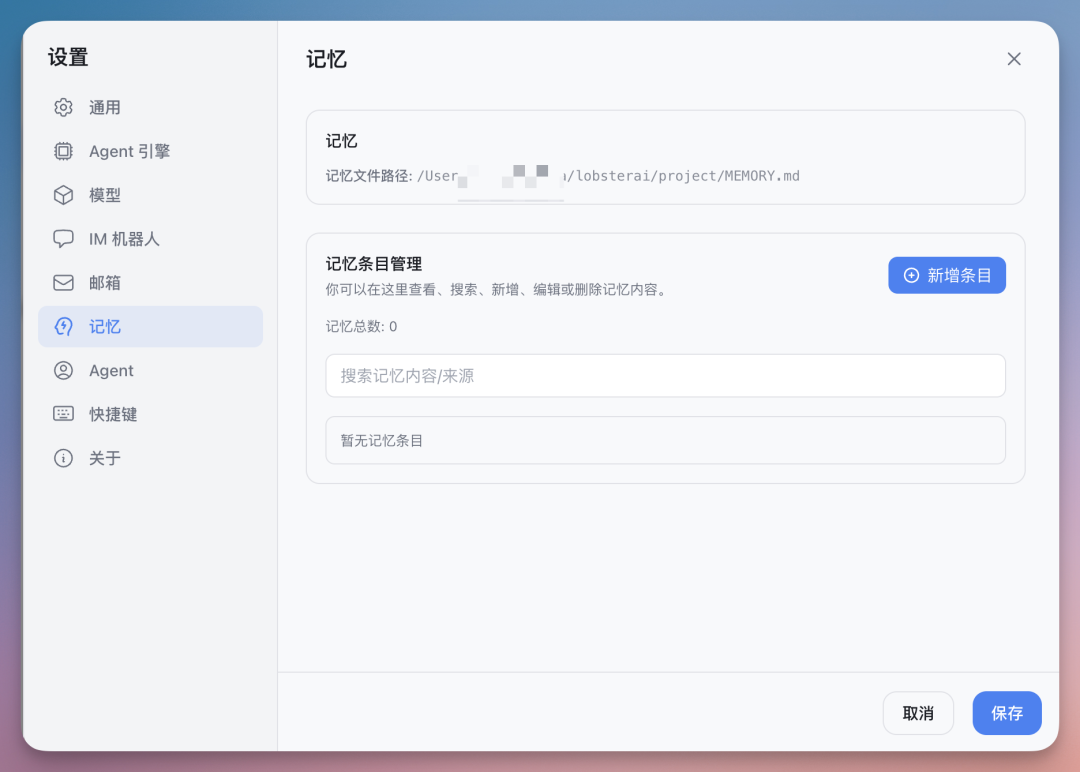Close the 记忆 settings dialog

(1014, 59)
